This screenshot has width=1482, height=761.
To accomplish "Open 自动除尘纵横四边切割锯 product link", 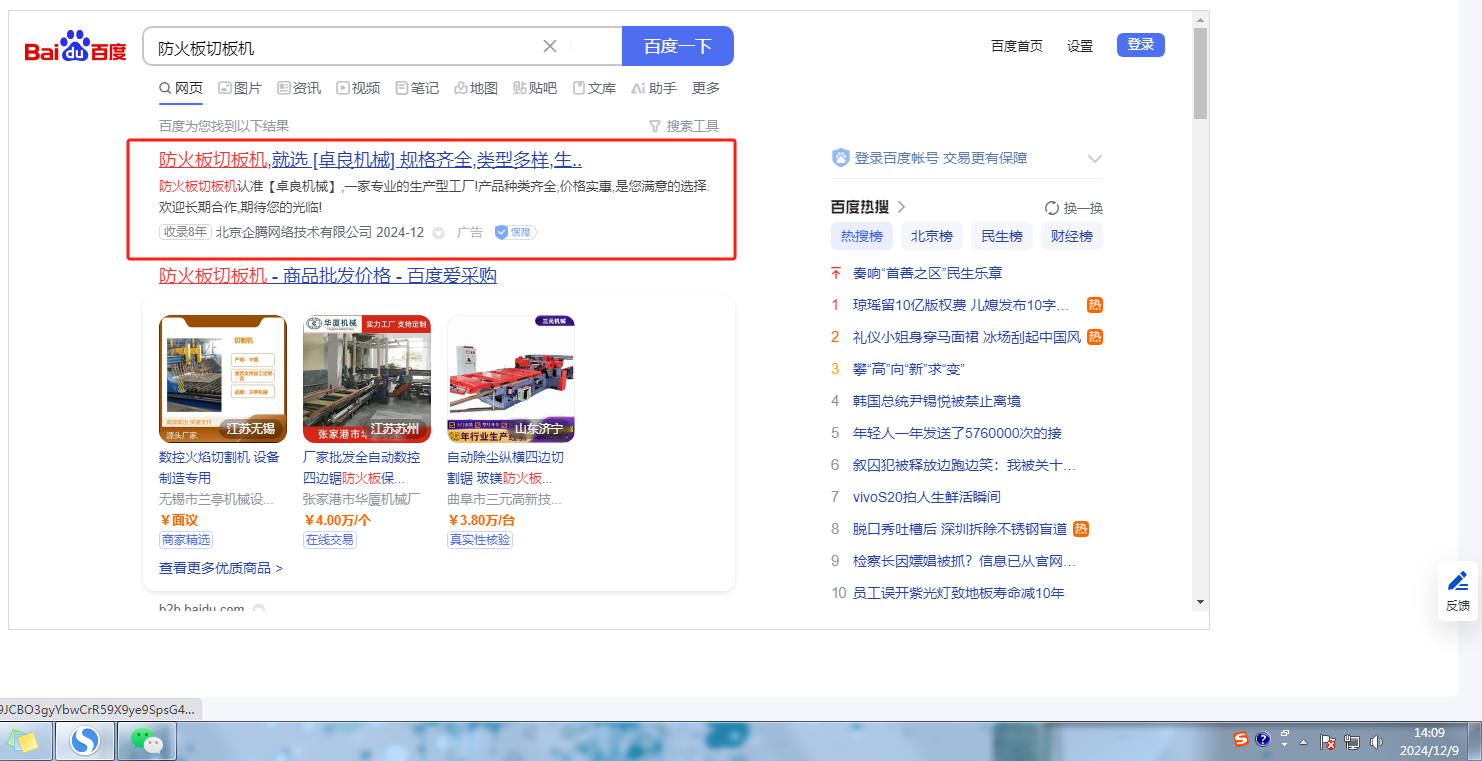I will 506,467.
